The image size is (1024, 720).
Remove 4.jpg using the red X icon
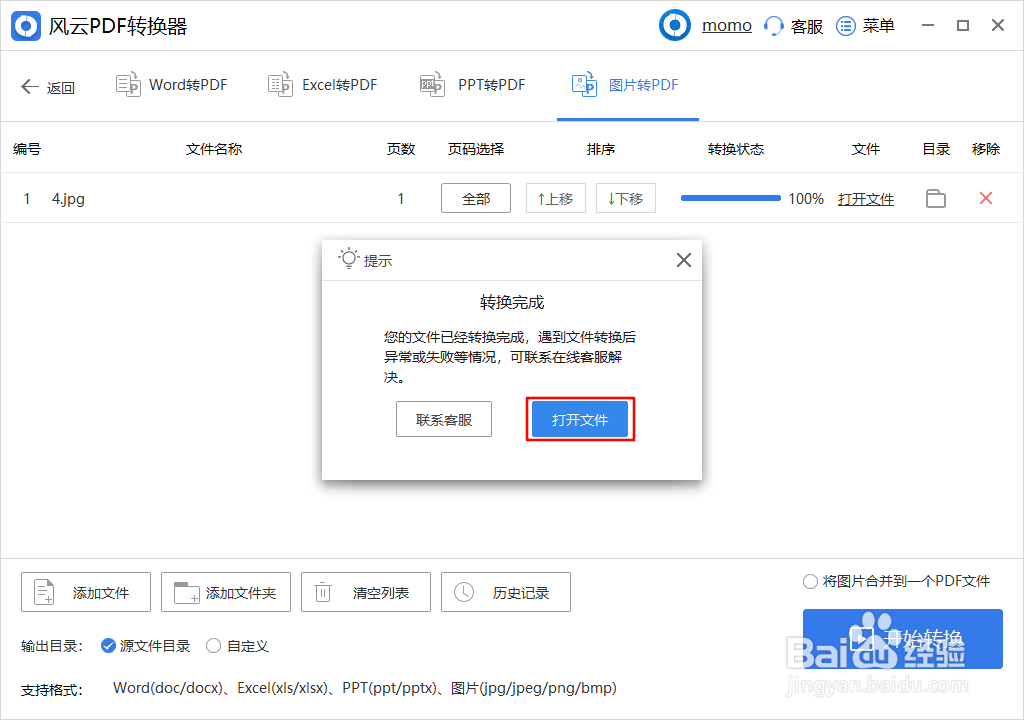[986, 198]
